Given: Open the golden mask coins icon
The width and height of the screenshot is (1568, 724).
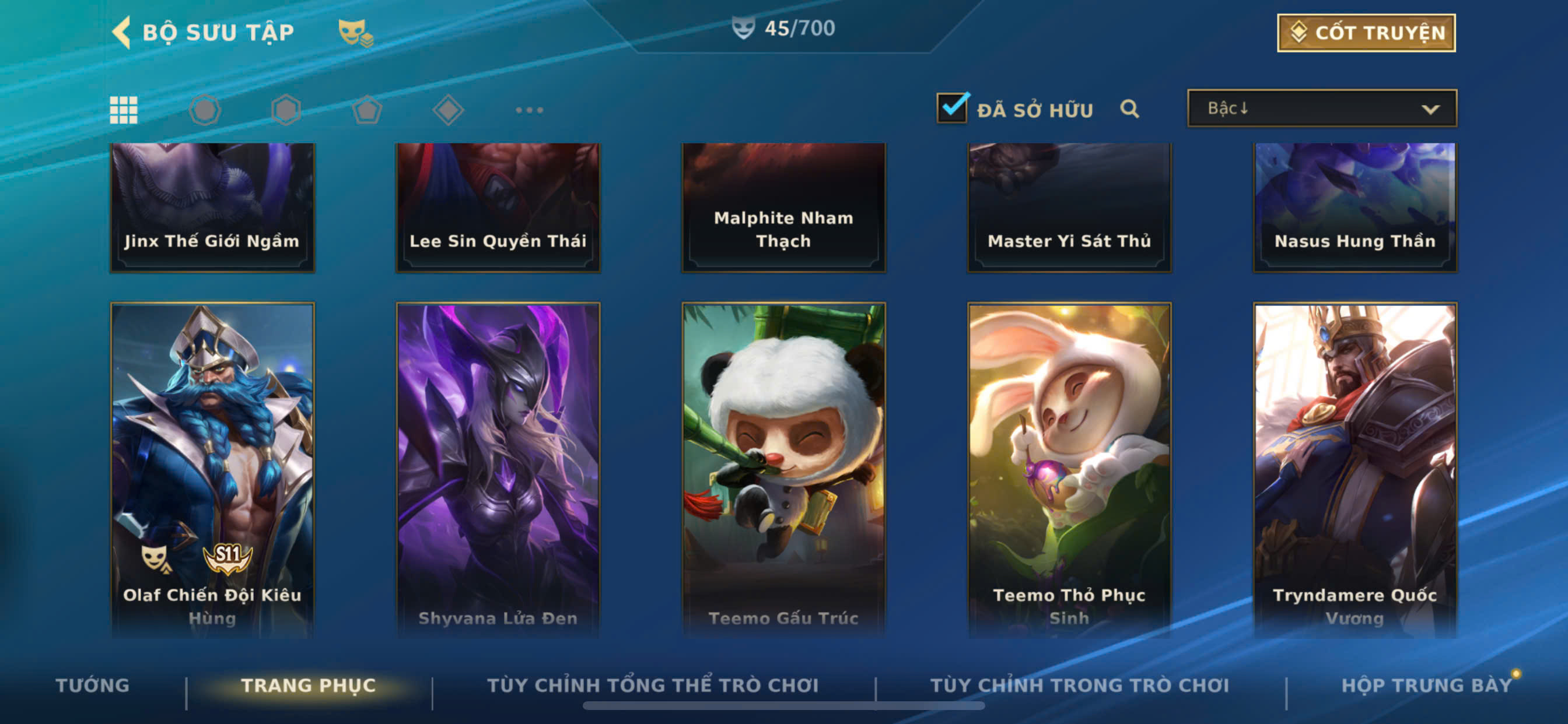Looking at the screenshot, I should (x=355, y=32).
